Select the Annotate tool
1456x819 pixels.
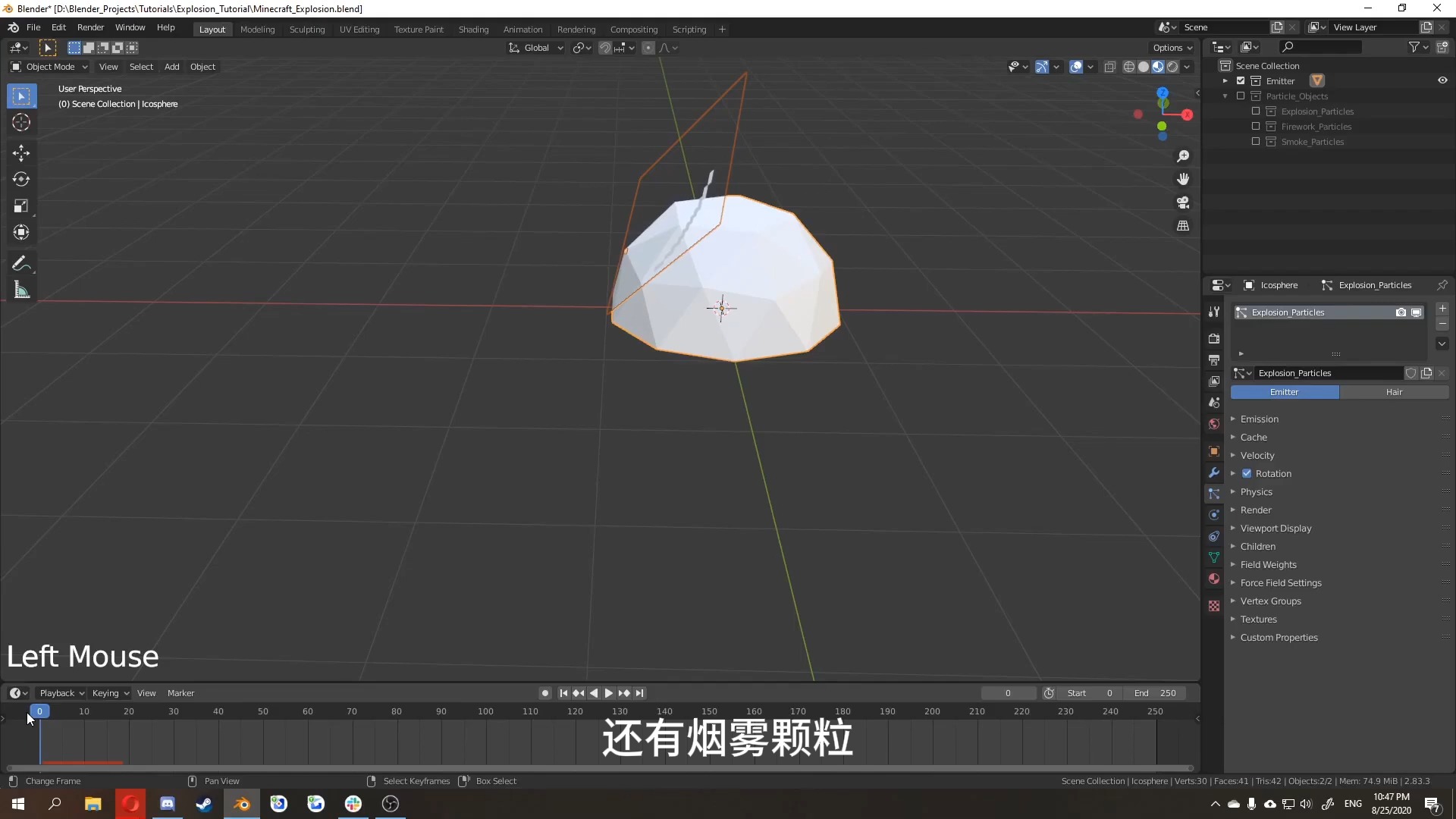(20, 263)
